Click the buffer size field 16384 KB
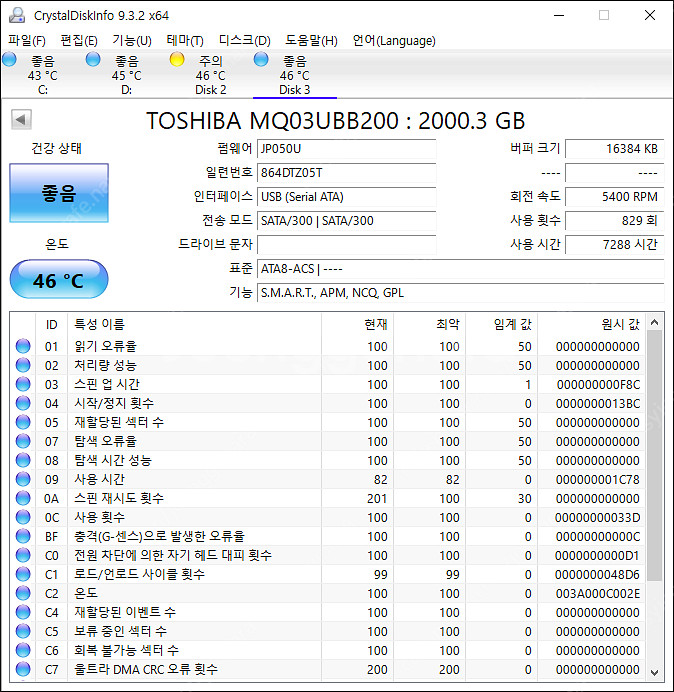 (x=614, y=149)
